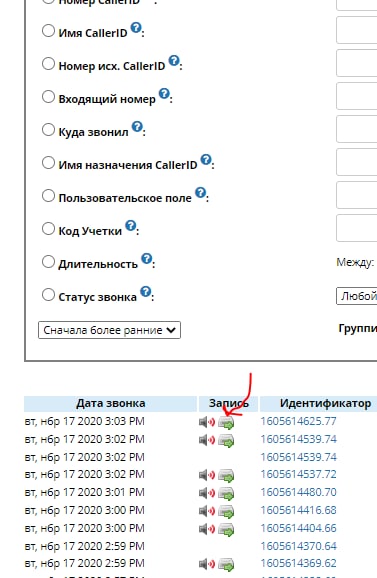This screenshot has width=377, height=578.
Task: Open help for Входящий номер
Action: 164,93
